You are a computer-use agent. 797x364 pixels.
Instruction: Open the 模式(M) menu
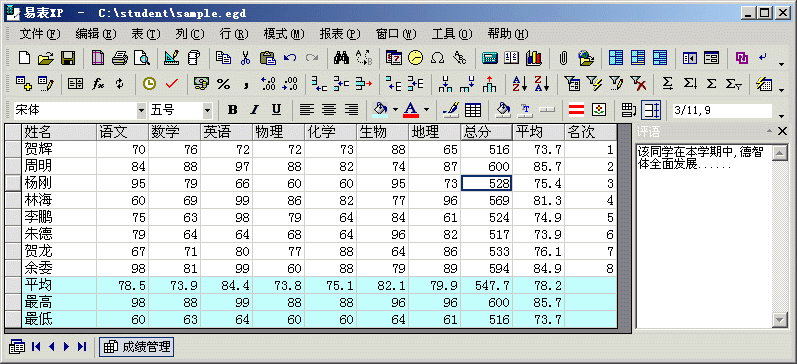[x=284, y=34]
